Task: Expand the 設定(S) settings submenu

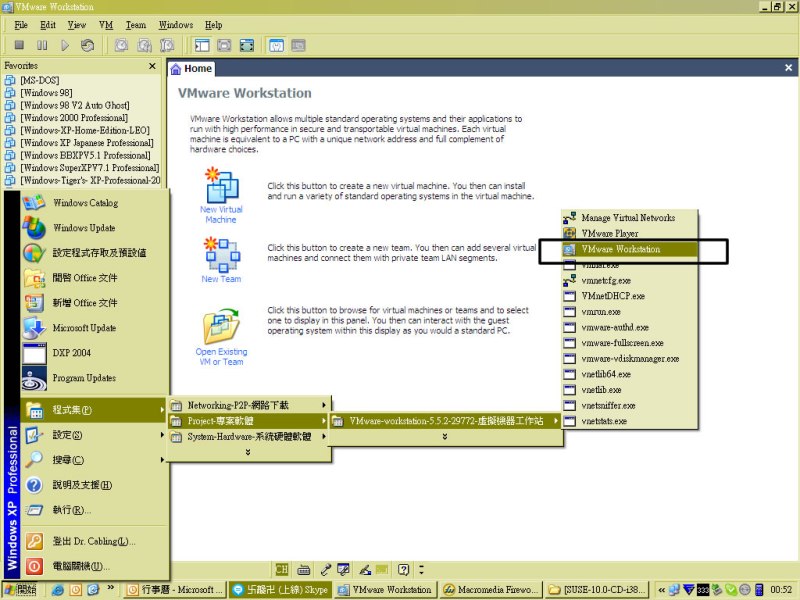Action: point(94,435)
